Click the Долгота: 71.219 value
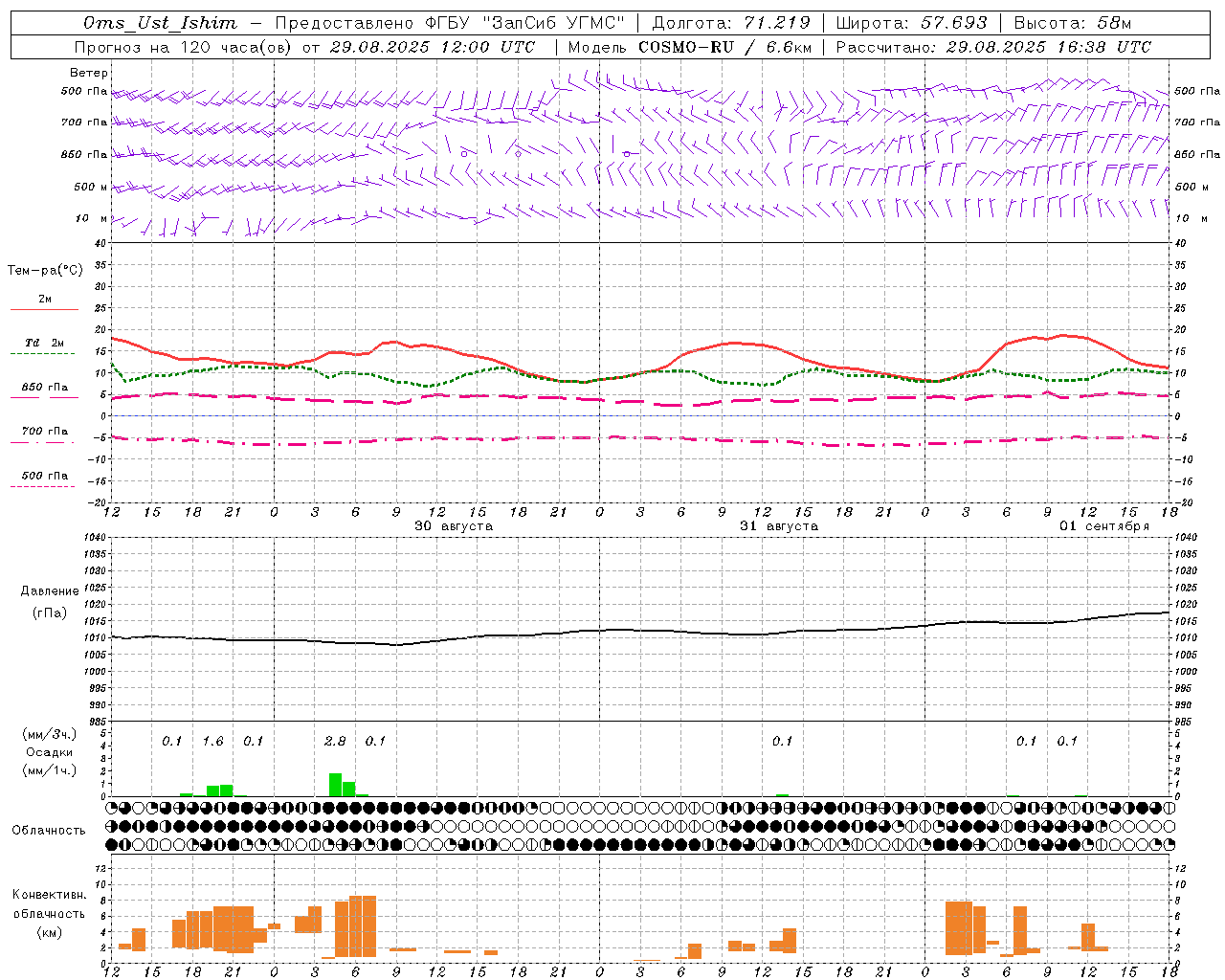This screenshot has width=1225, height=980. (731, 23)
